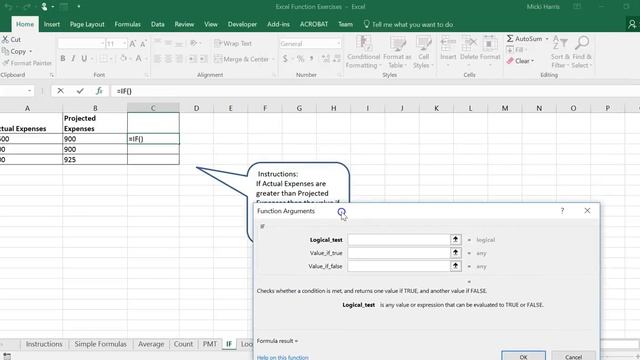Open Conditional Formatting menu

coord(363,52)
